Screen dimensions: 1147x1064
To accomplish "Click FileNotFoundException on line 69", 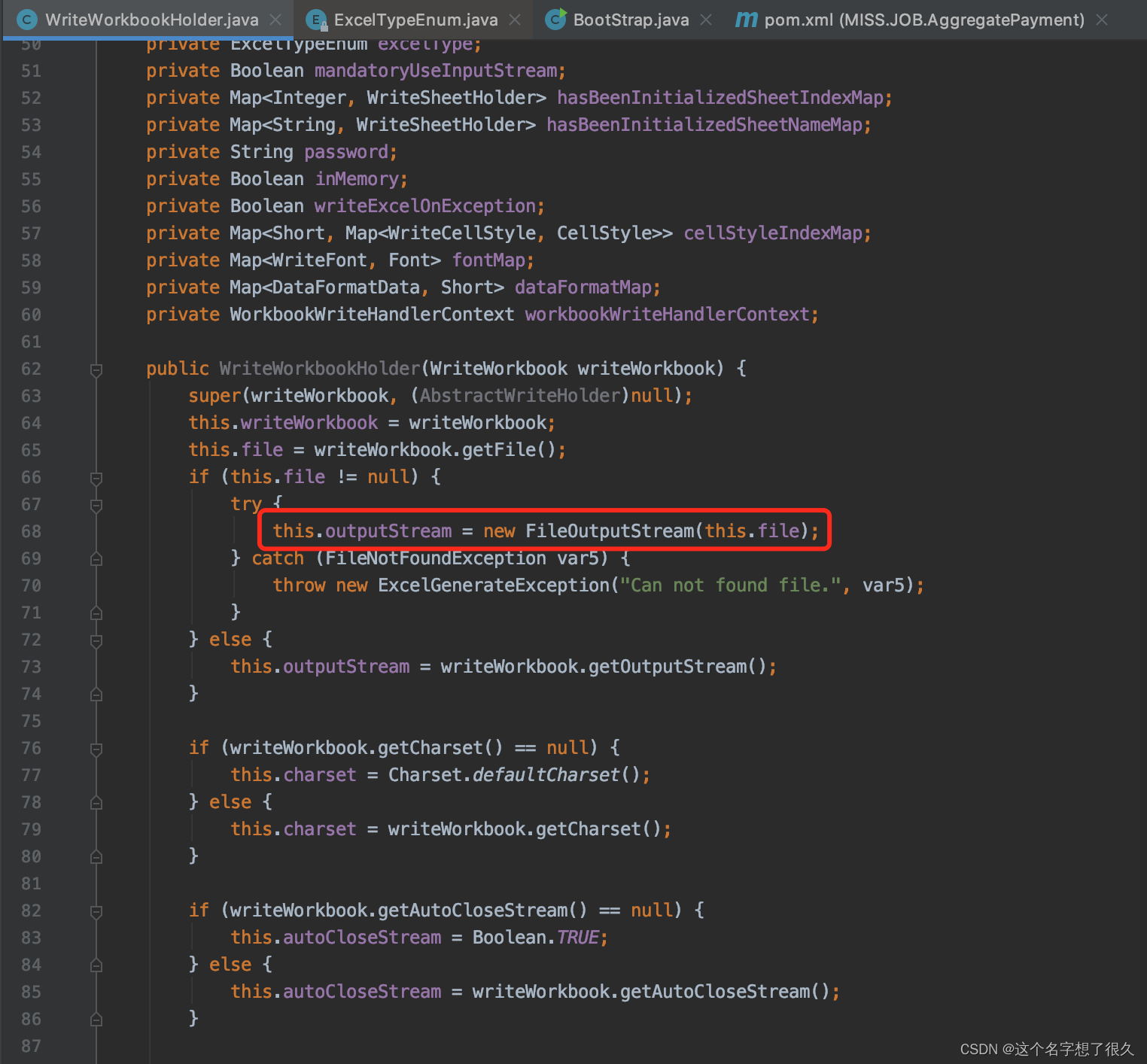I will (436, 558).
